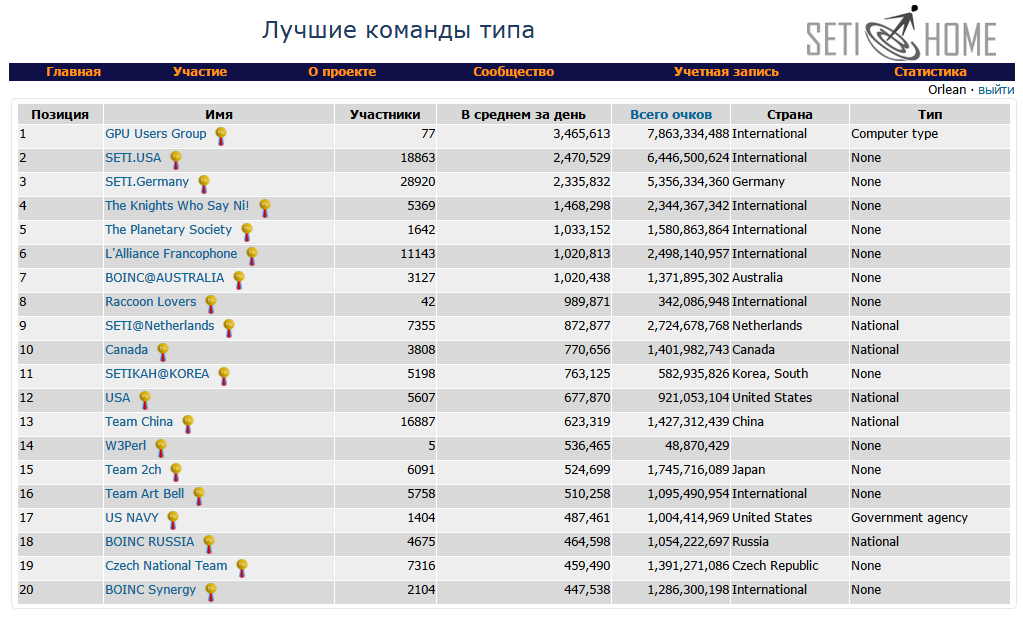Click the medal icon beside Canada team

point(163,352)
